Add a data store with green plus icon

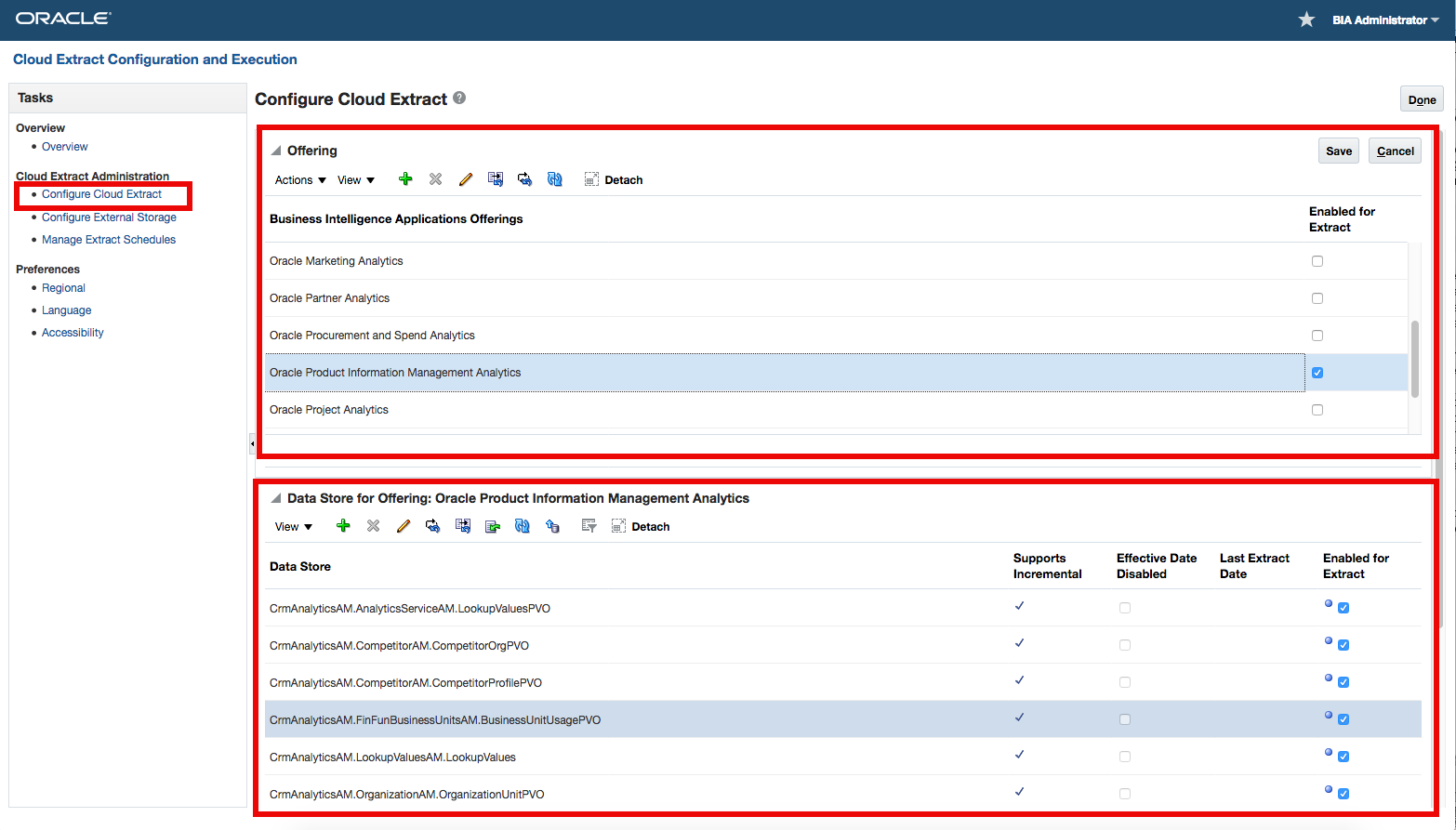pyautogui.click(x=343, y=526)
